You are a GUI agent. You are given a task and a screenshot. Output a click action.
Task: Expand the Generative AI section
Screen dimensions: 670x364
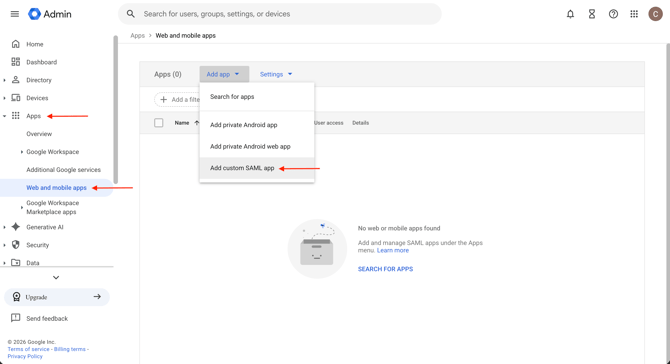[4, 227]
